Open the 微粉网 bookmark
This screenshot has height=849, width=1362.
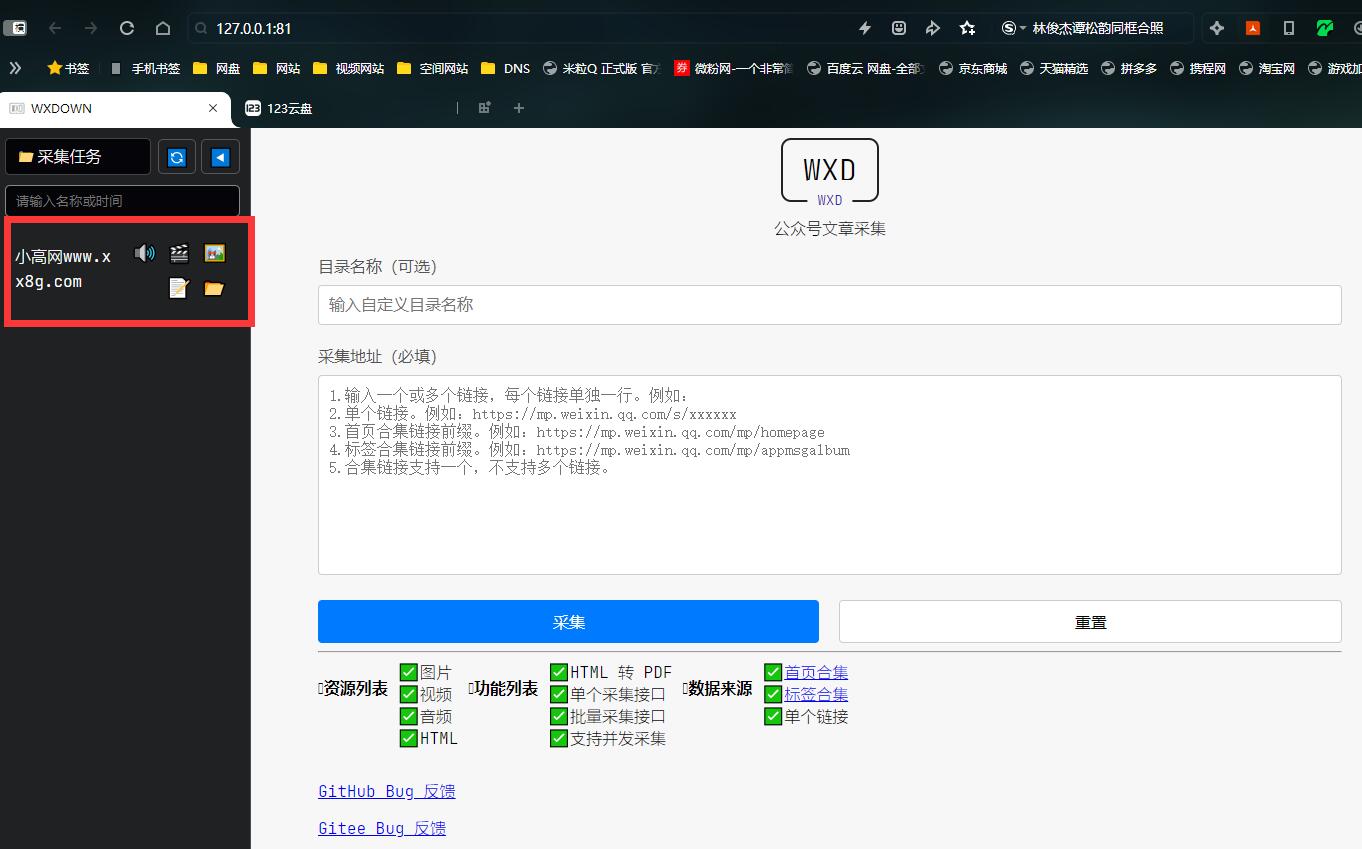(x=735, y=68)
